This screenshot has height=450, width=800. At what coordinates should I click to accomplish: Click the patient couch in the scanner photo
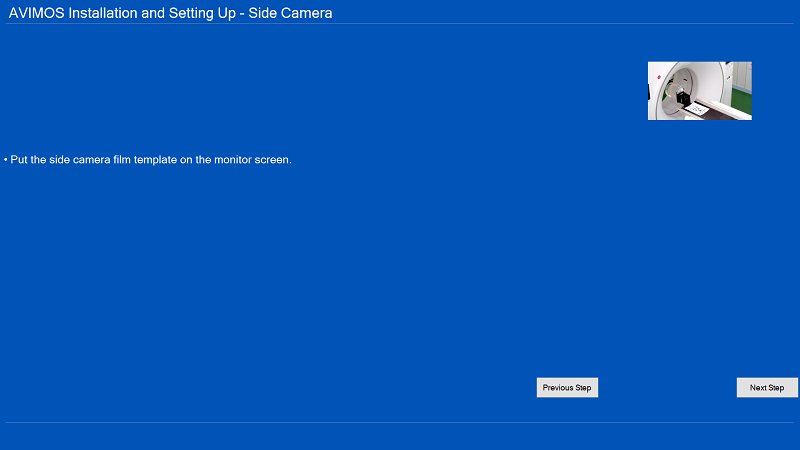pyautogui.click(x=718, y=110)
